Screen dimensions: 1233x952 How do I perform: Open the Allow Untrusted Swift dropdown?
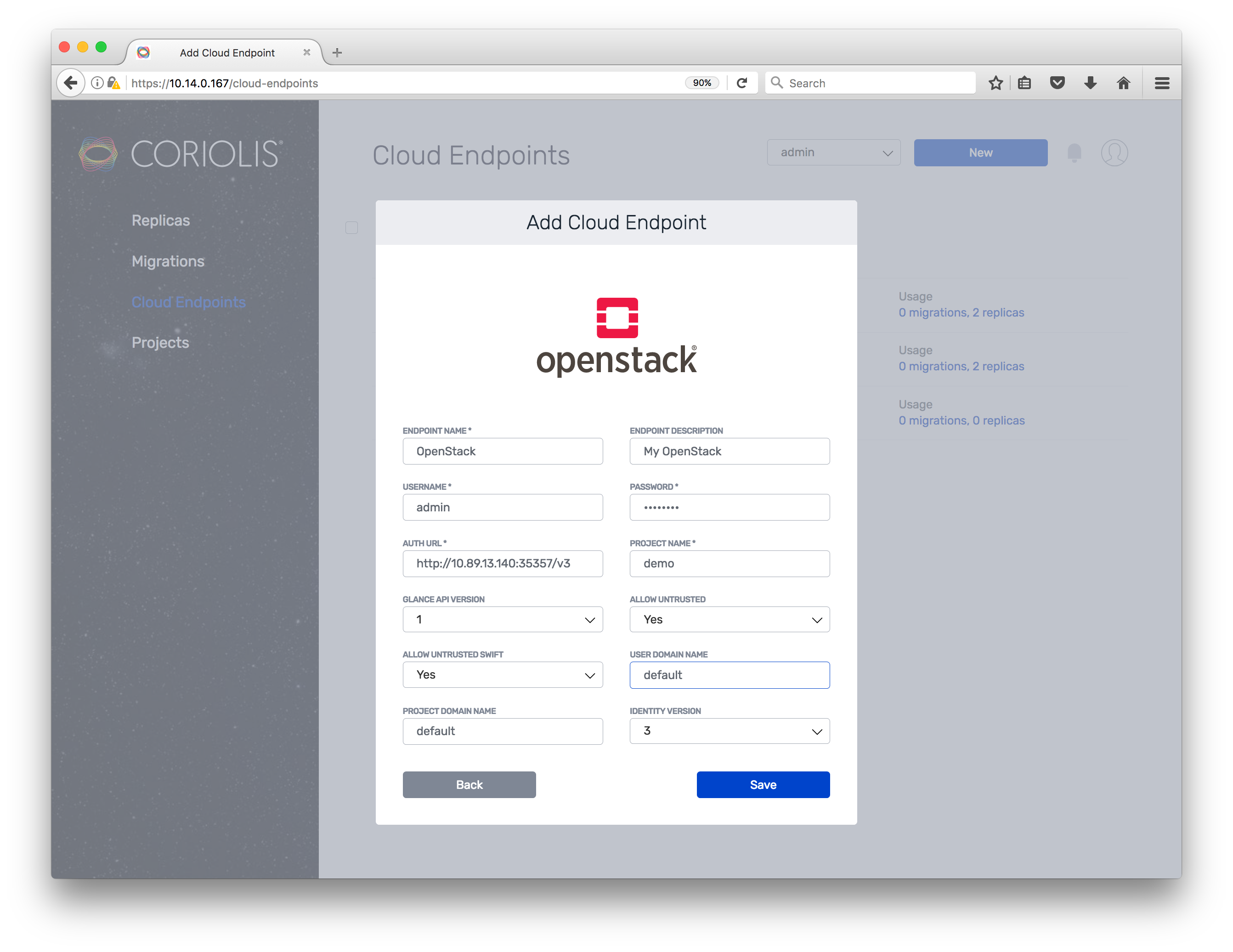503,675
